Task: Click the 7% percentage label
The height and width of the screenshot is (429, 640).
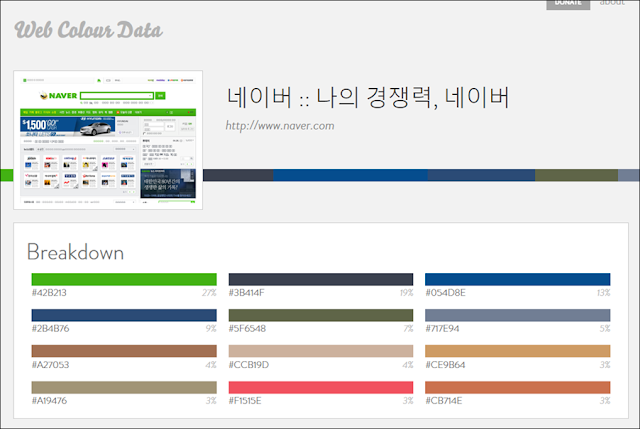Action: click(x=408, y=329)
